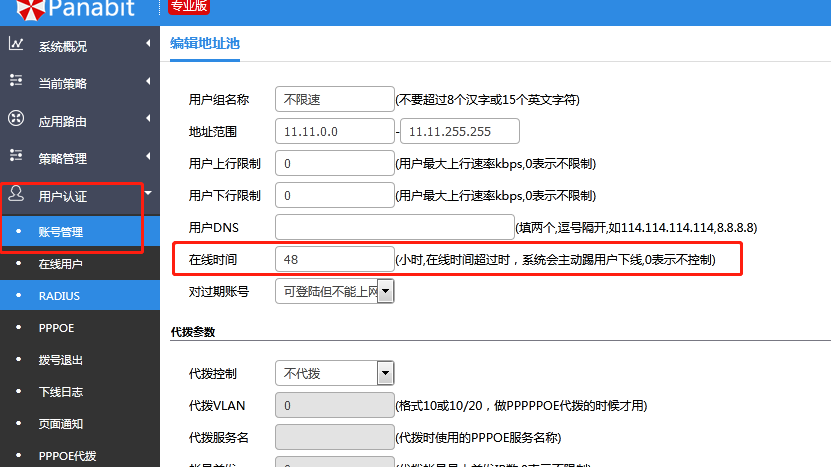Open the PPPOE sidebar entry
The image size is (831, 467).
pyautogui.click(x=56, y=328)
